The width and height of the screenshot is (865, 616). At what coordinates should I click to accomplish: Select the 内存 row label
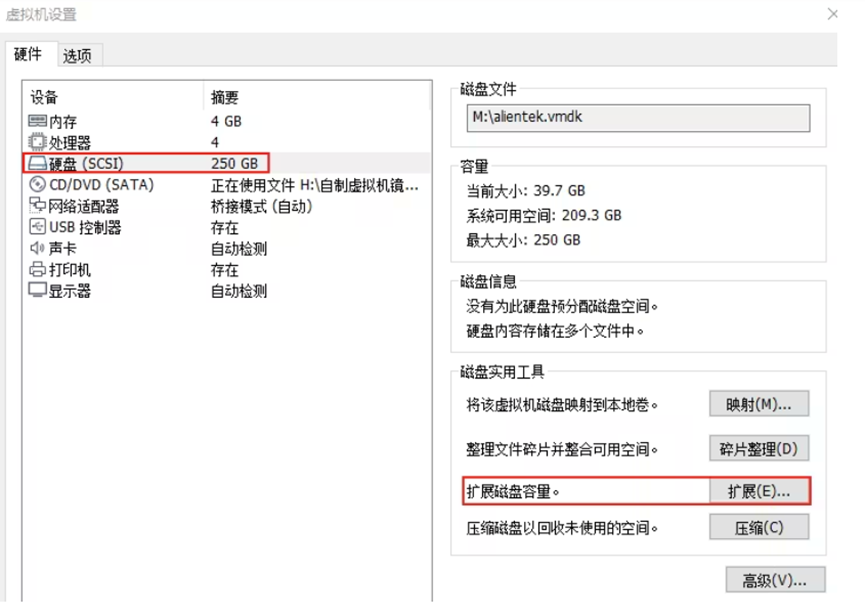coord(63,121)
